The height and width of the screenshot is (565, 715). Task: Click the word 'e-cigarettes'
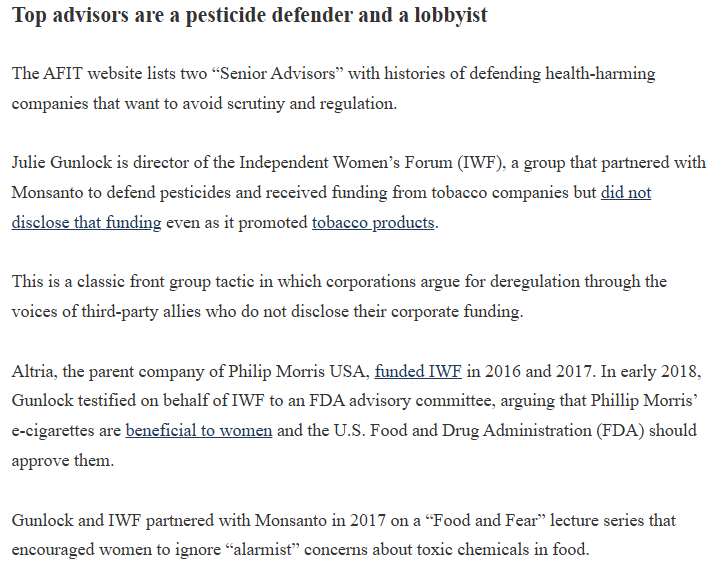tap(52, 432)
